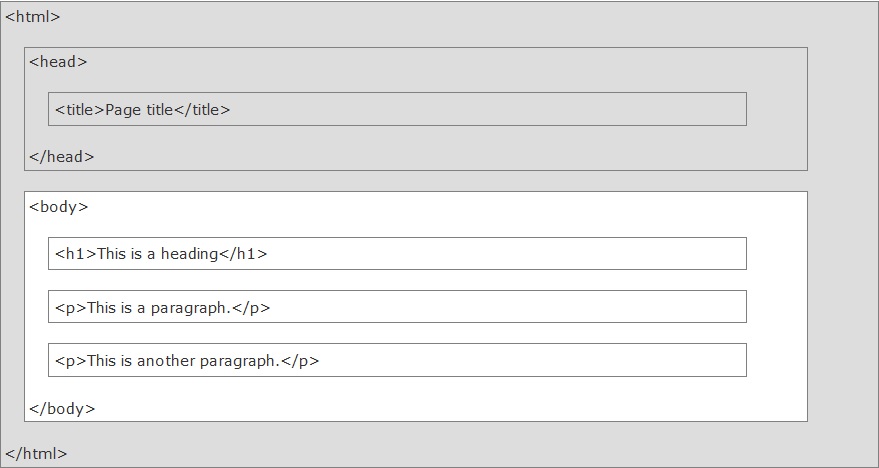Screen dimensions: 879x468
Task: Select the closing </p> after "a paragraph."
Action: click(x=251, y=308)
